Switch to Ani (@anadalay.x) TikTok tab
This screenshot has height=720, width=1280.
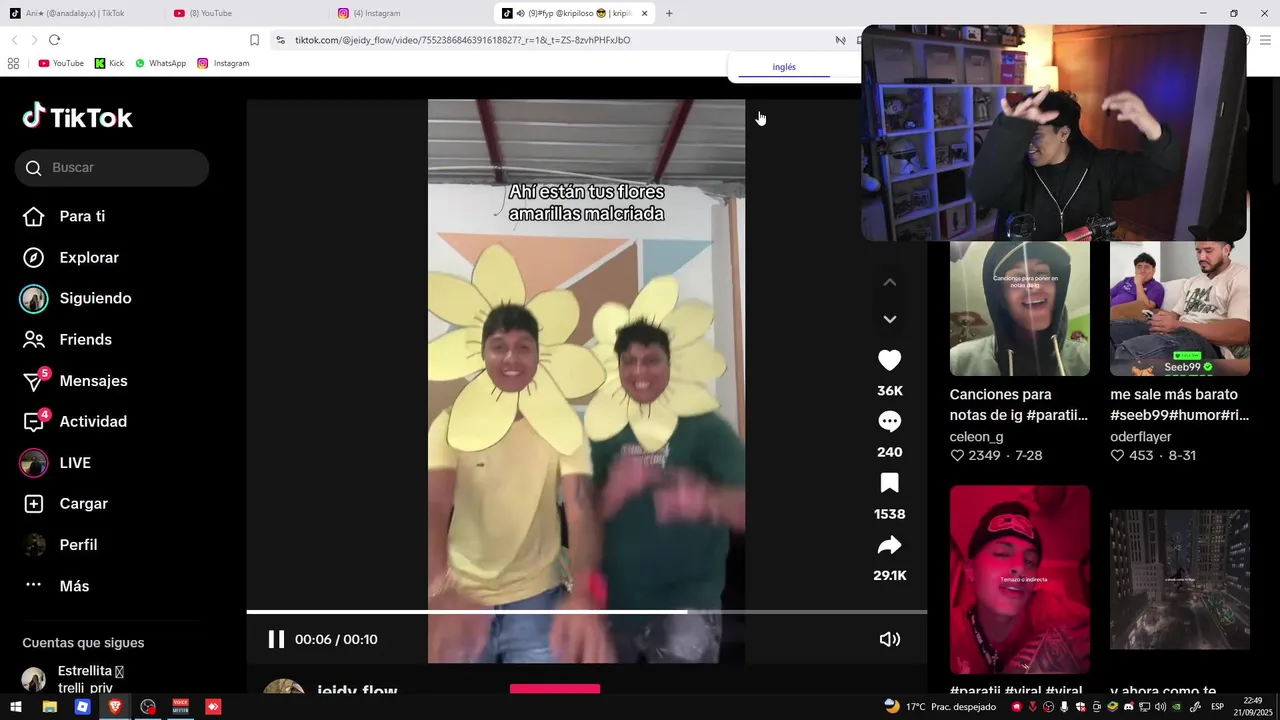click(x=75, y=13)
